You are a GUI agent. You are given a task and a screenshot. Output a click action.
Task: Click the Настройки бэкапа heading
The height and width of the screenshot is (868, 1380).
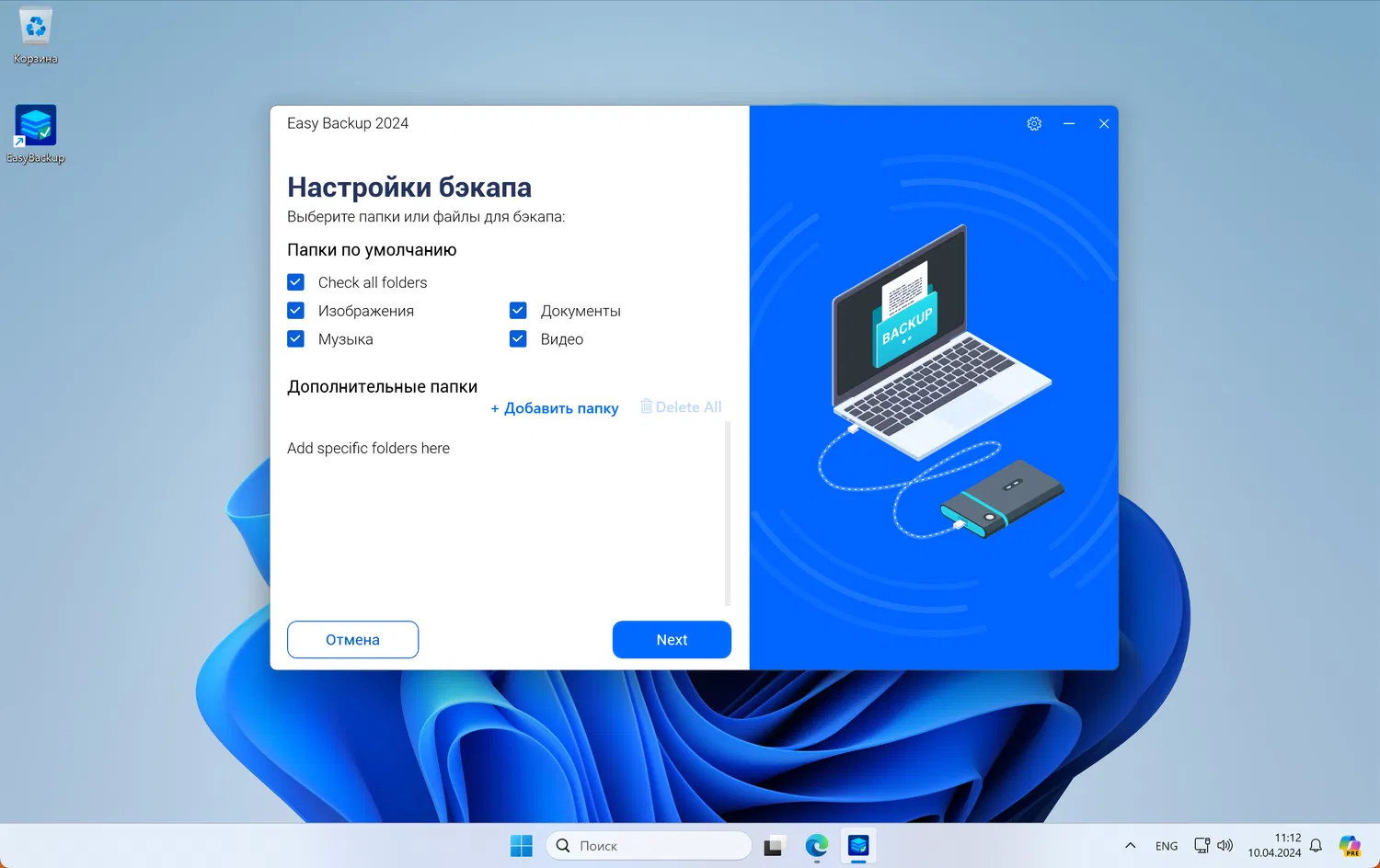pyautogui.click(x=409, y=188)
